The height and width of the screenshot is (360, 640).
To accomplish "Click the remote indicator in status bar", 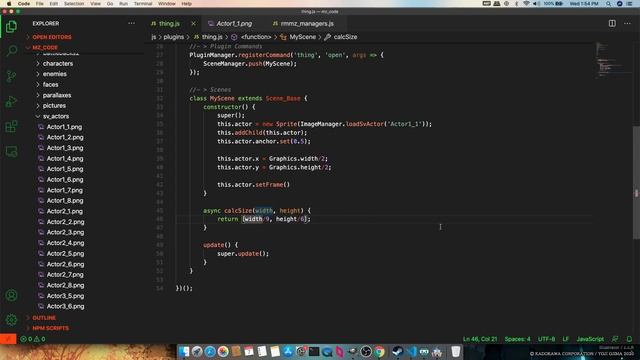I will 8,339.
